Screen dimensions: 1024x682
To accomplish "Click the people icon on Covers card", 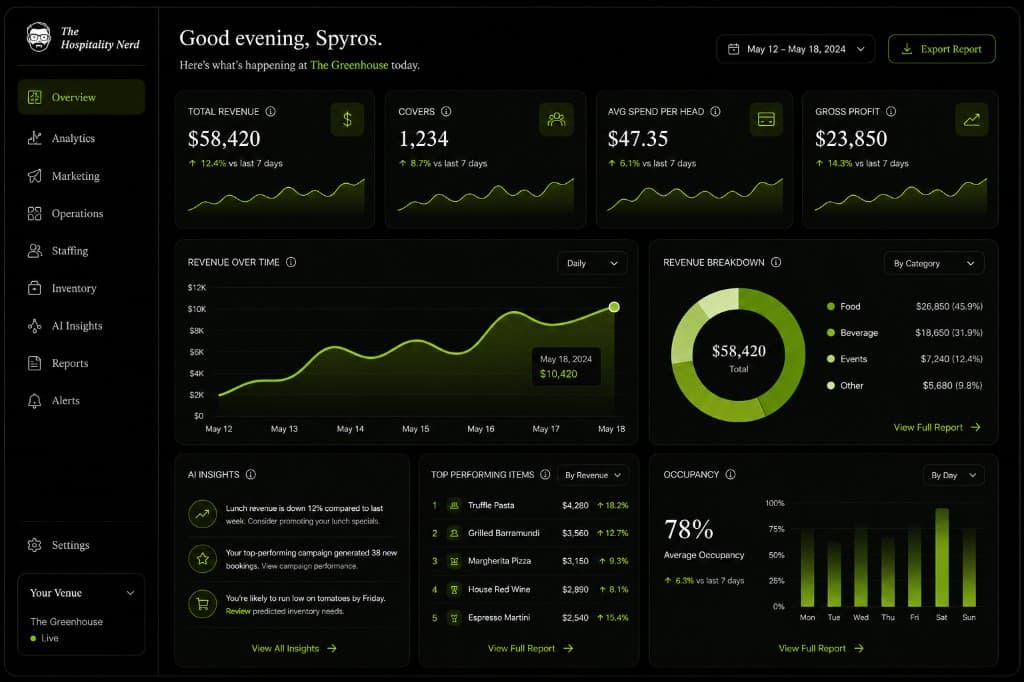I will pos(556,120).
